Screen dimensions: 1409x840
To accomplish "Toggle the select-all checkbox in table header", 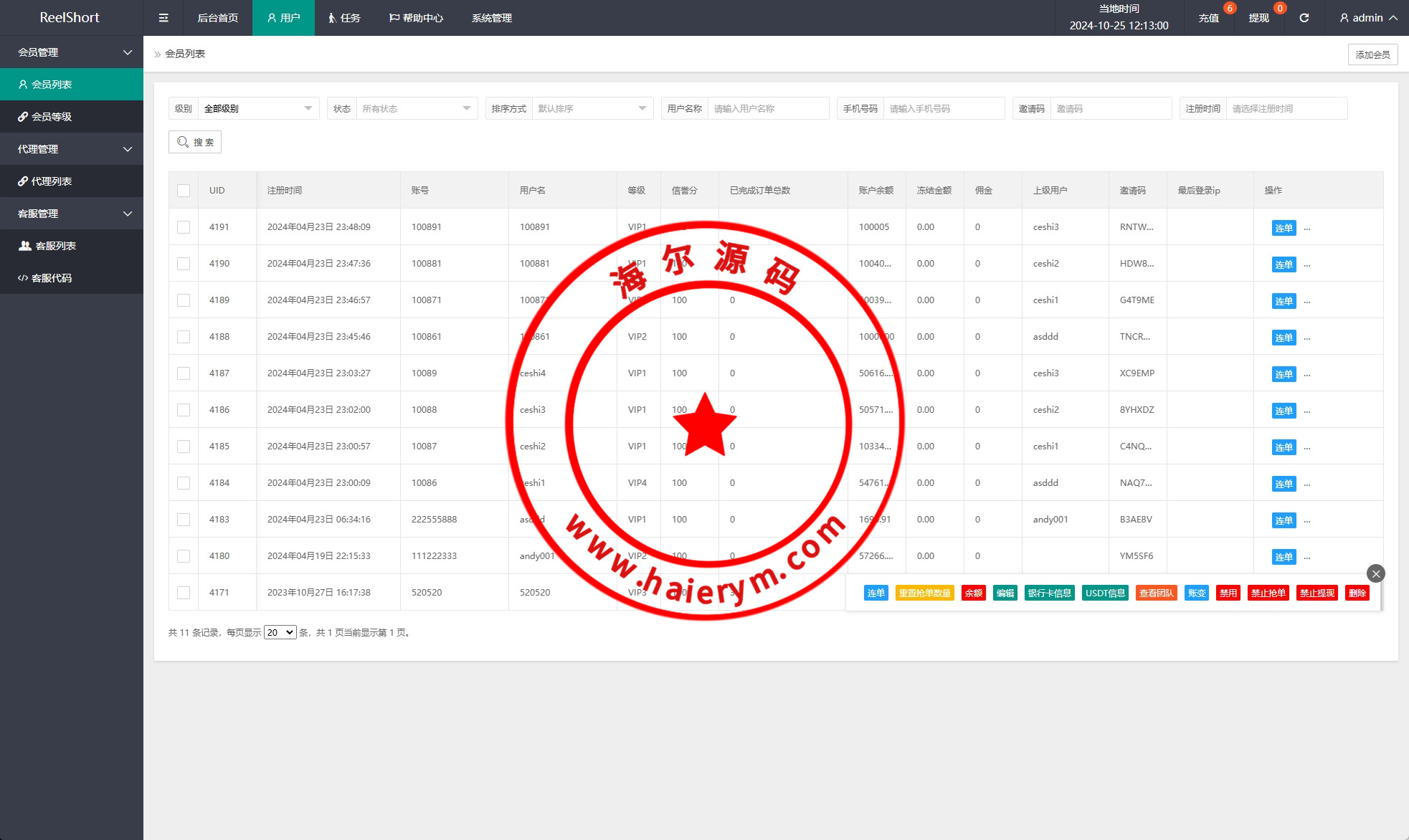I will (x=184, y=191).
